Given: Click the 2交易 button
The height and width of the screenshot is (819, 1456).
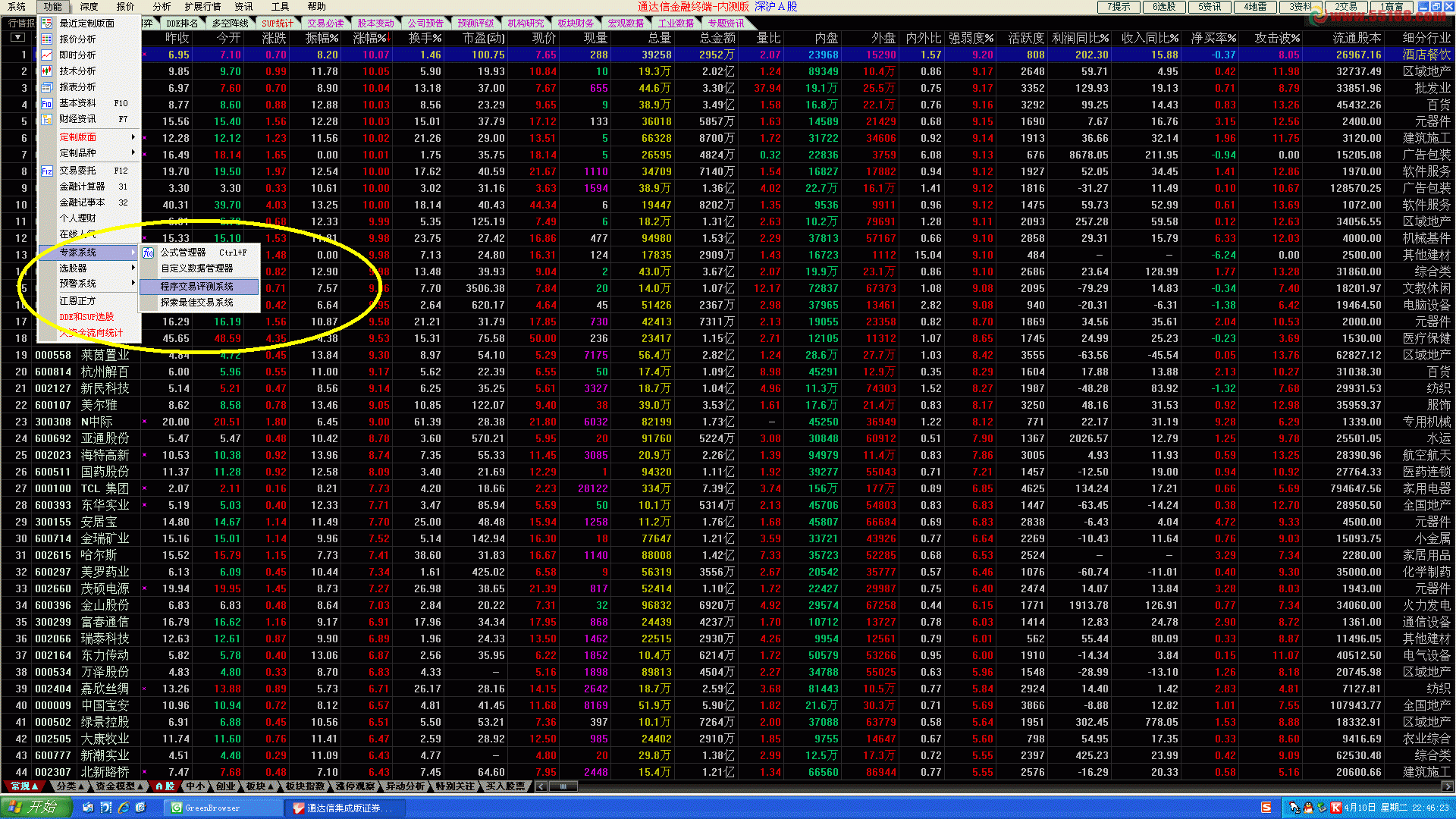Looking at the screenshot, I should click(1346, 6).
